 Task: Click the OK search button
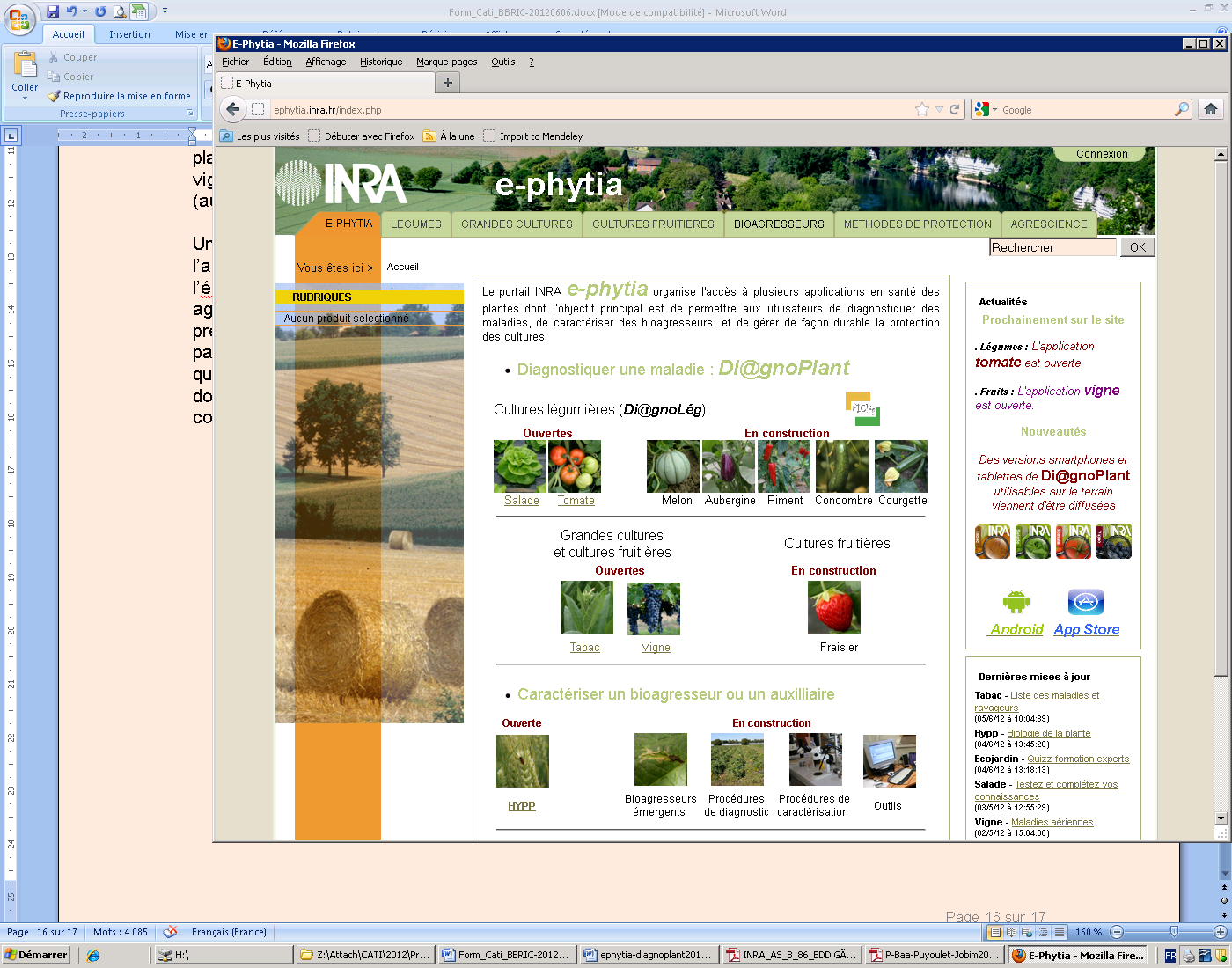(1137, 247)
